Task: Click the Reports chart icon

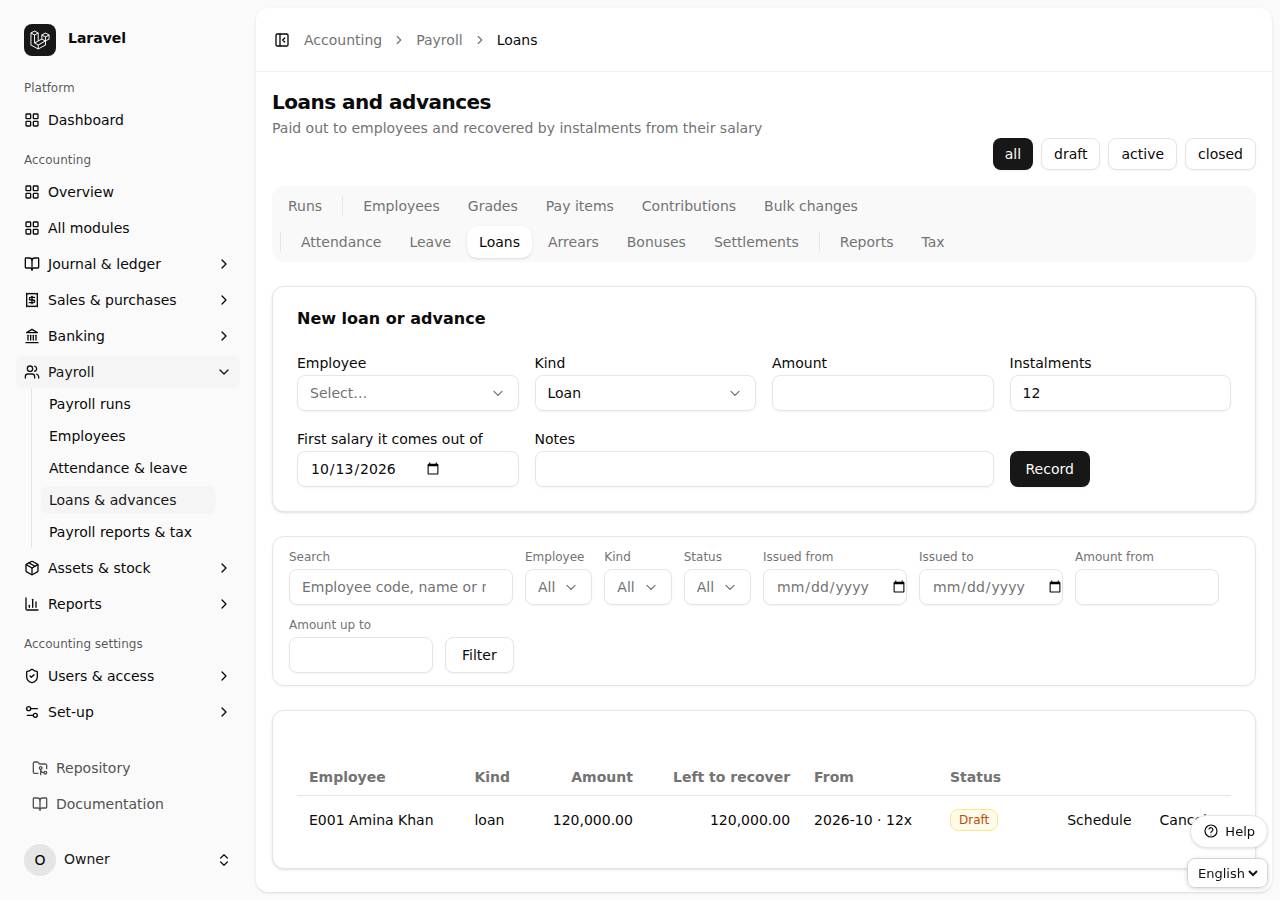Action: [32, 604]
